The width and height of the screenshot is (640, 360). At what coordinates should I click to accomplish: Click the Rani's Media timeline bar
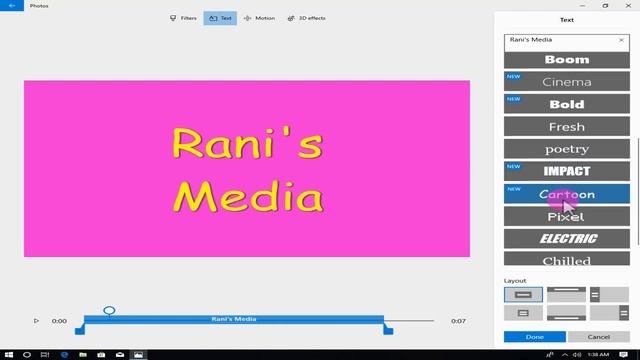click(233, 319)
